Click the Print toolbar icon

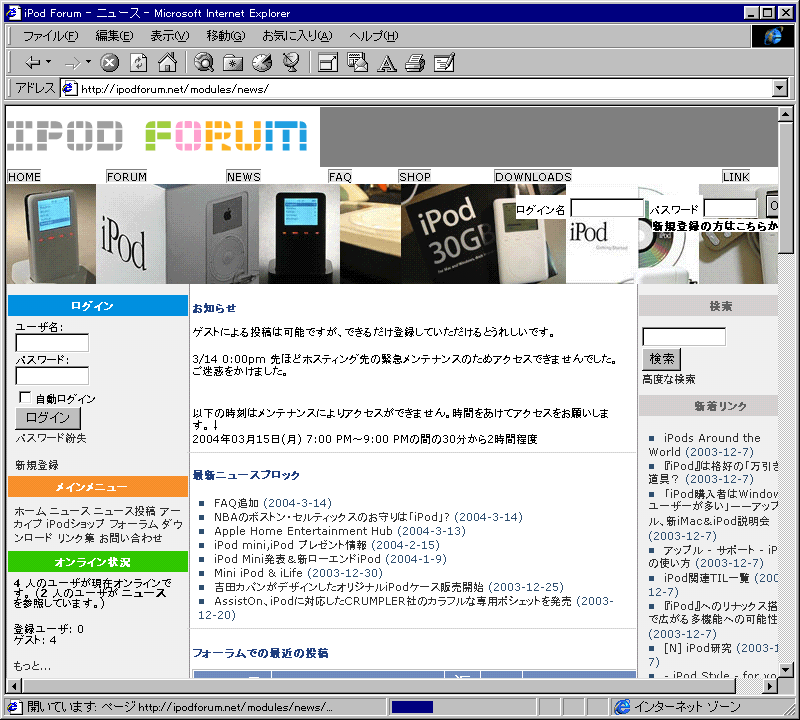[x=415, y=63]
